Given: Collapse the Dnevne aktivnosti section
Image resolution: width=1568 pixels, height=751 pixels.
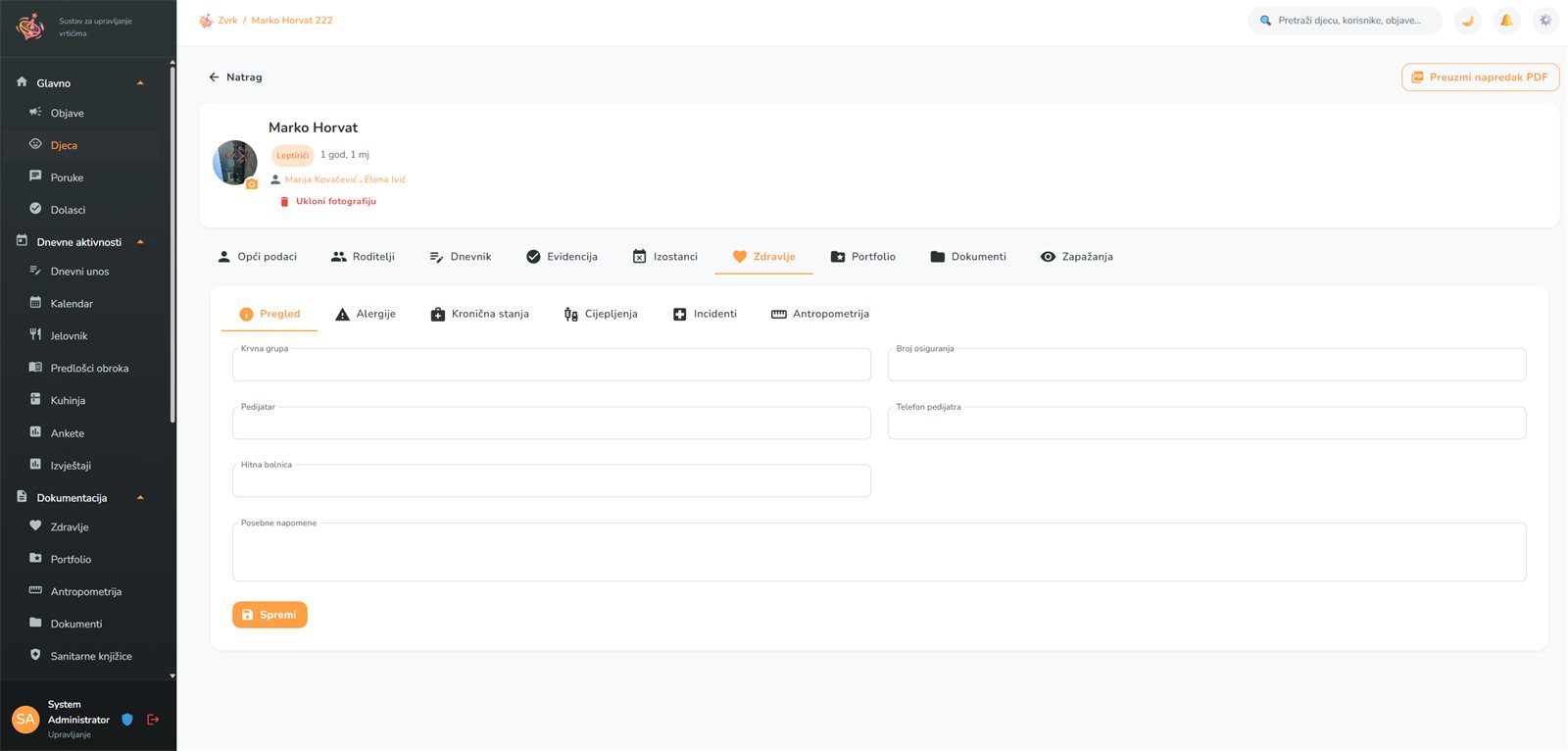Looking at the screenshot, I should click(140, 242).
